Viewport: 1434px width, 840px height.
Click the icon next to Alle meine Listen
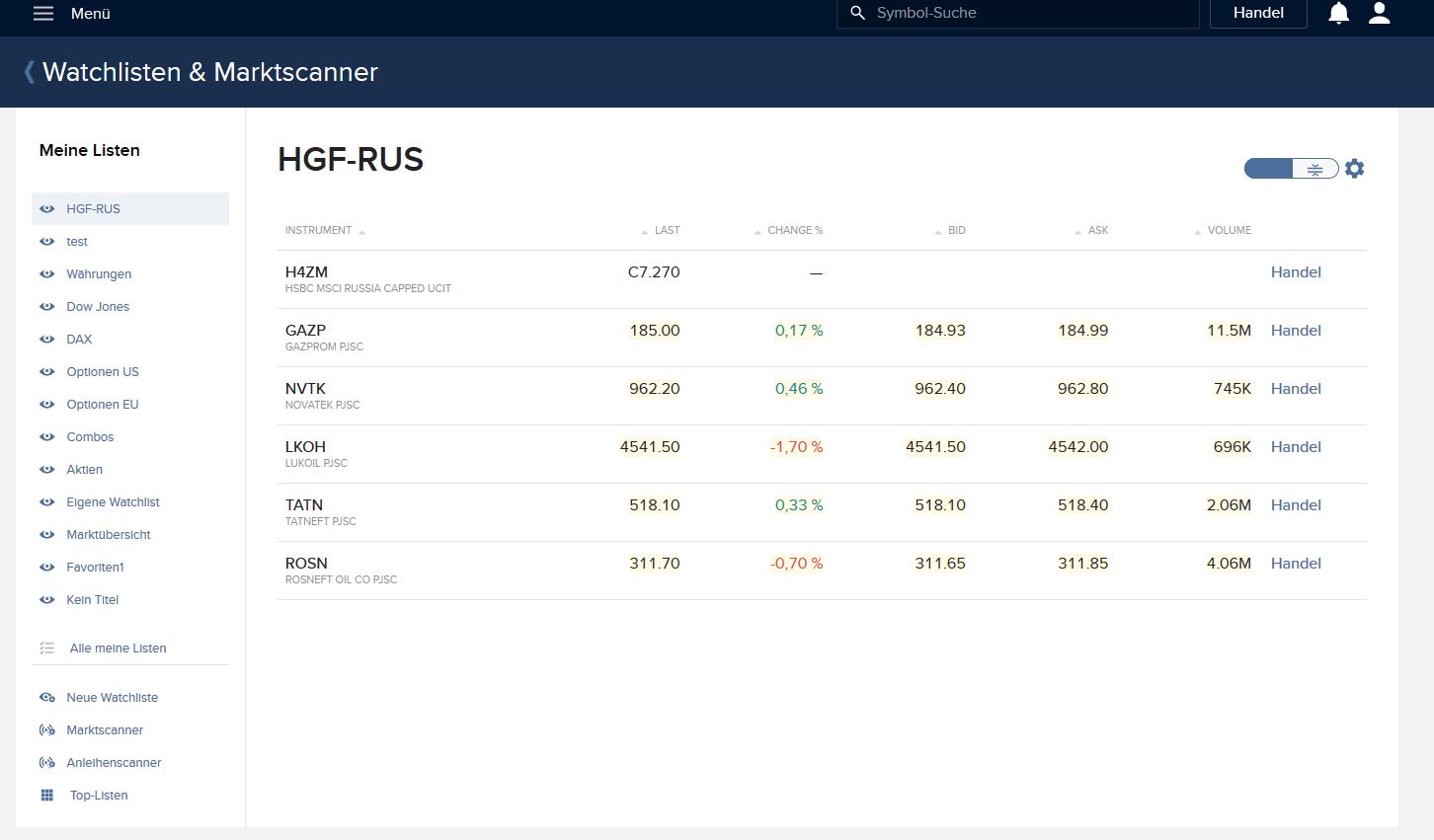[x=46, y=649]
